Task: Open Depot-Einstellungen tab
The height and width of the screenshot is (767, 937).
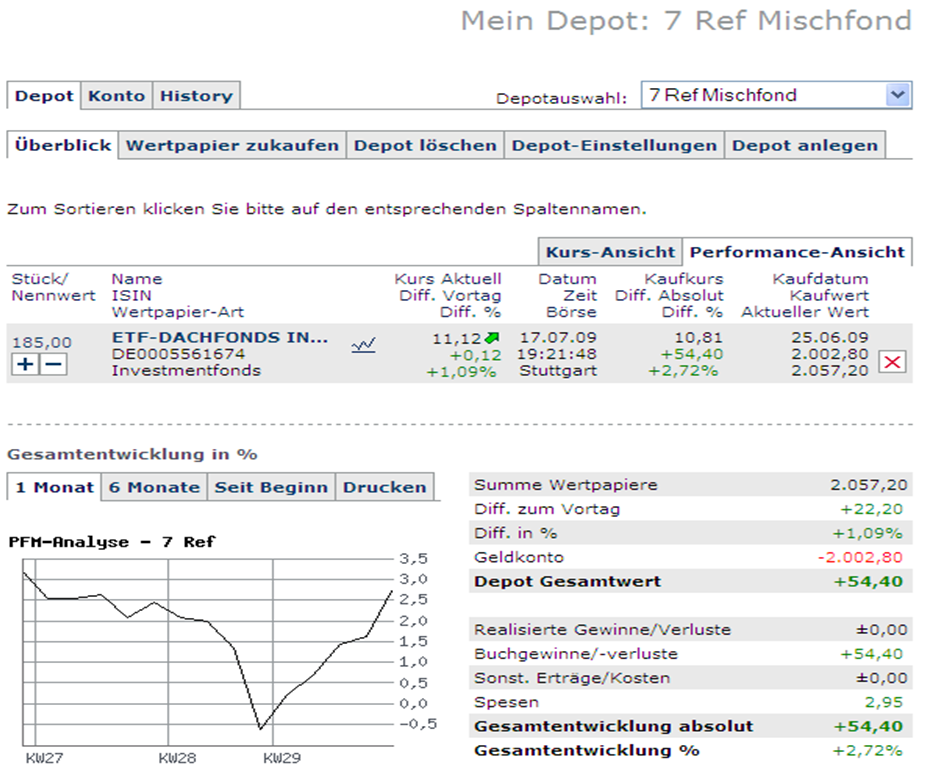Action: pos(614,145)
